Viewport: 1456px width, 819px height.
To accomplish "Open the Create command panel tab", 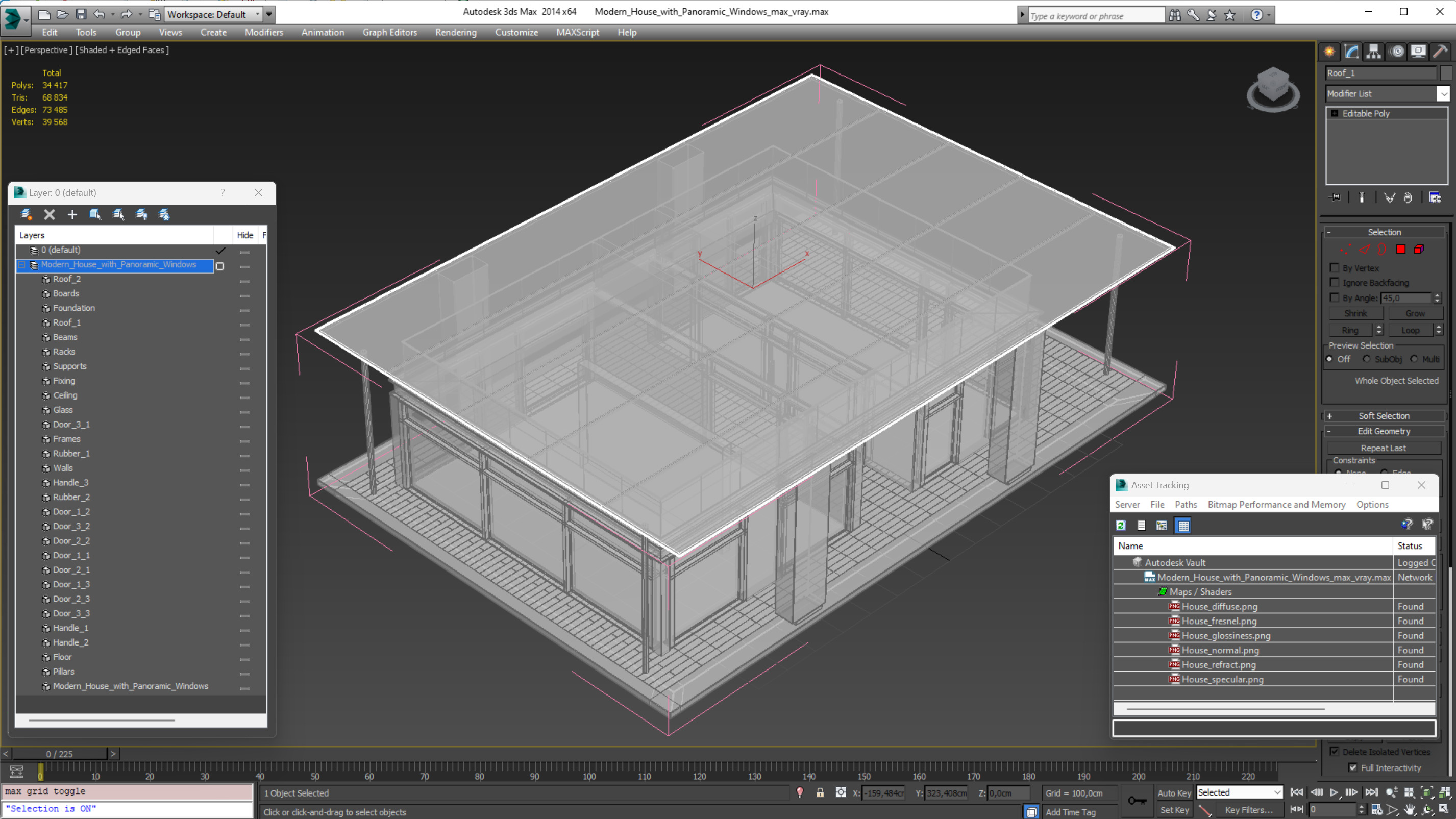I will pos(1329,52).
